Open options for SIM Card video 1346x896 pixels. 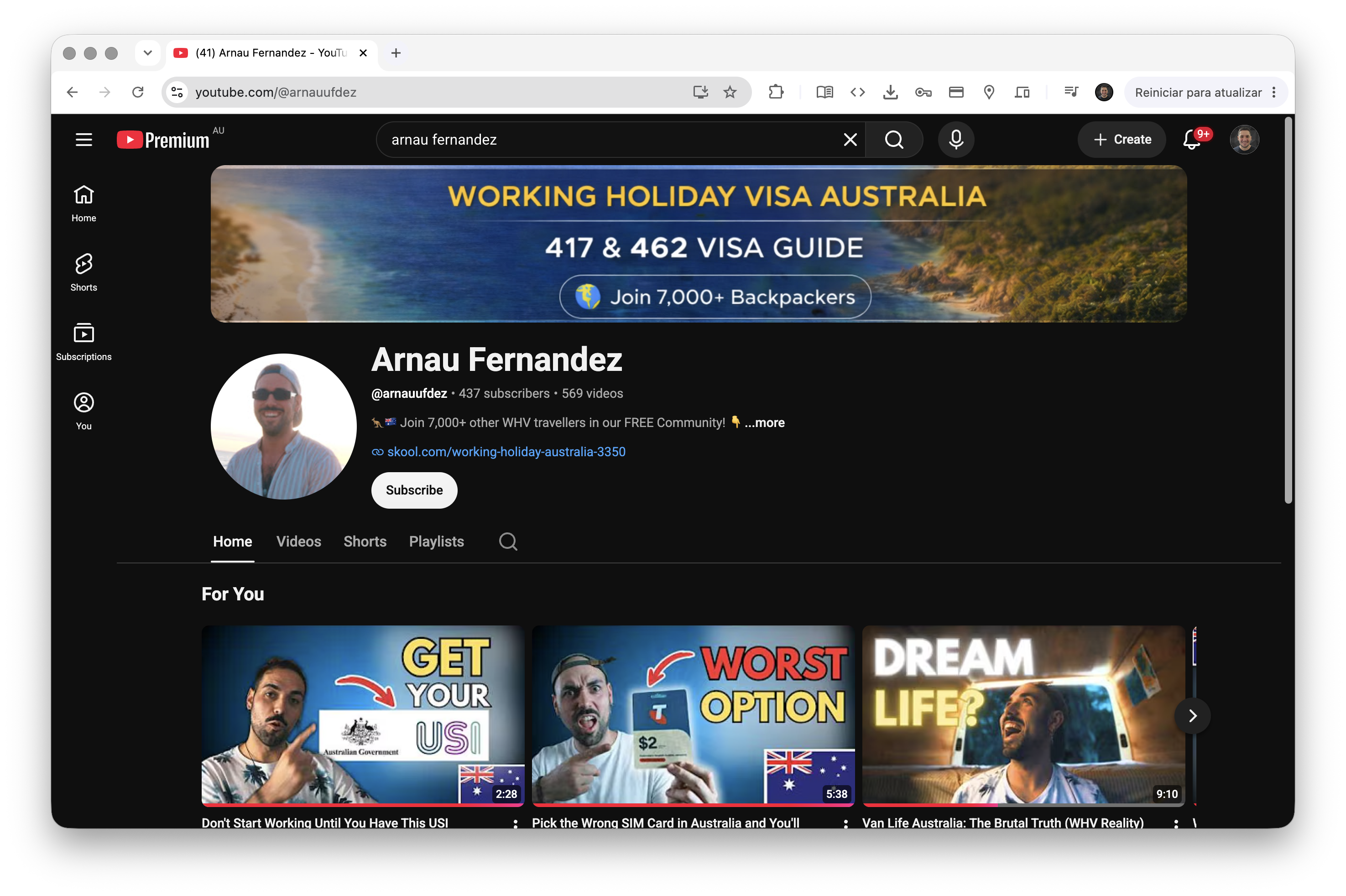(x=845, y=823)
